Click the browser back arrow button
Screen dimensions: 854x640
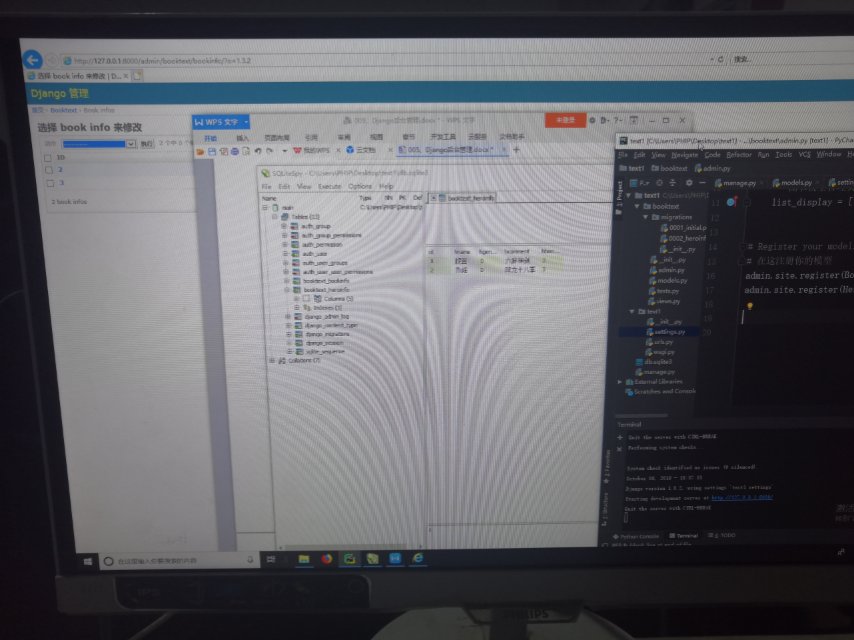(x=32, y=60)
